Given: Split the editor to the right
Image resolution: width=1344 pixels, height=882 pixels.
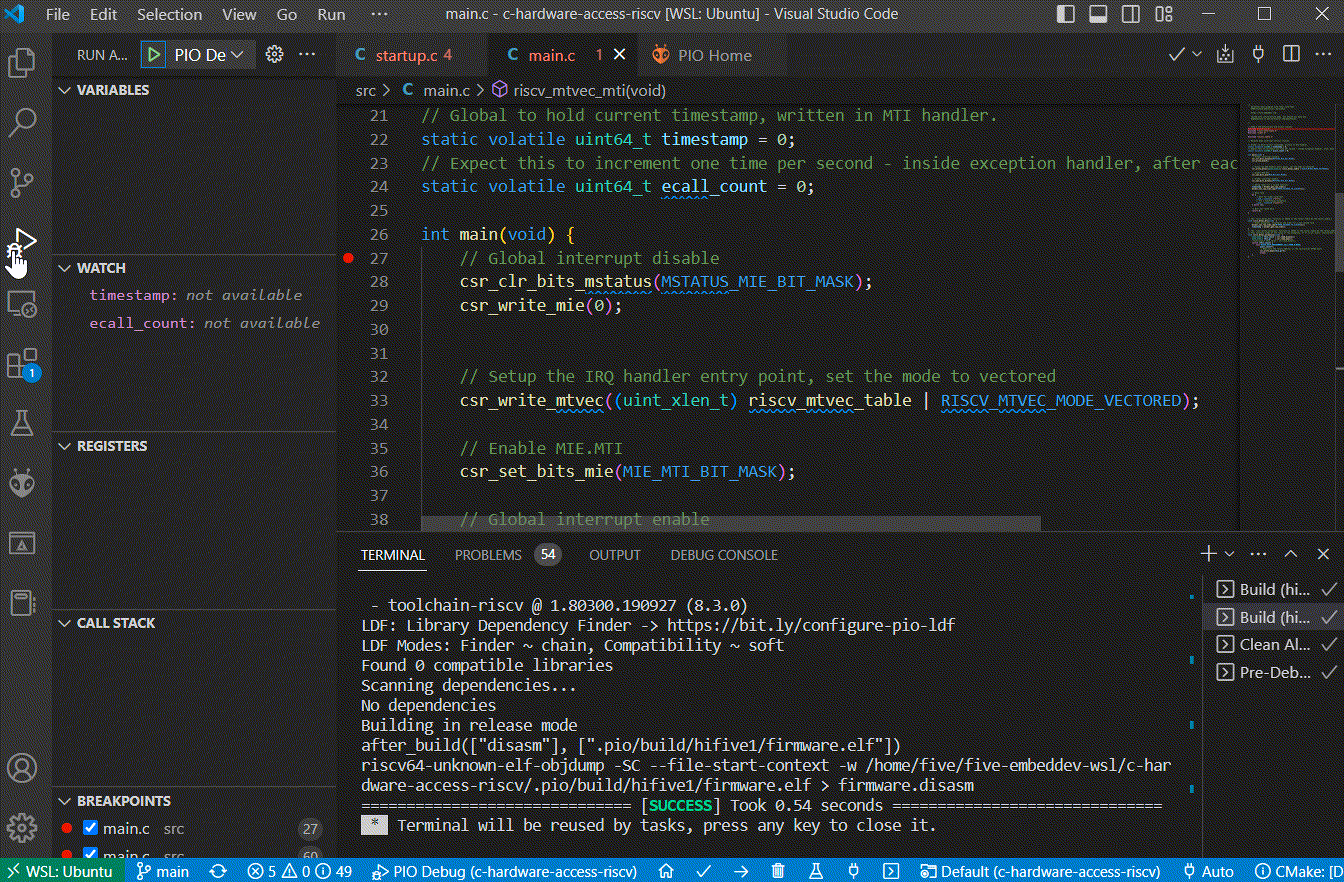Looking at the screenshot, I should point(1291,55).
